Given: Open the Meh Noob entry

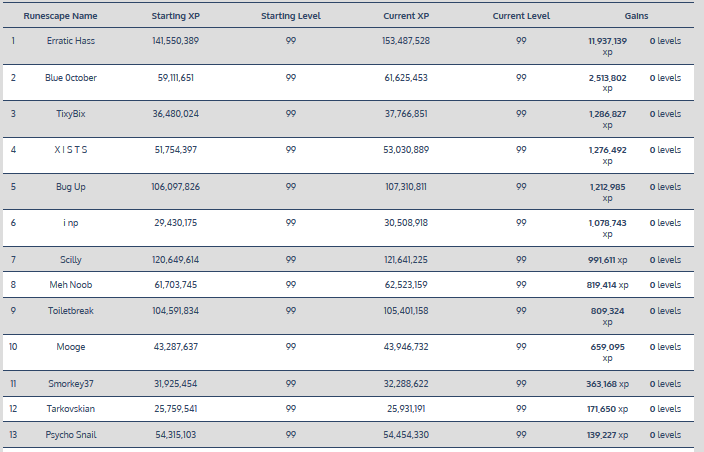Looking at the screenshot, I should 71,285.
